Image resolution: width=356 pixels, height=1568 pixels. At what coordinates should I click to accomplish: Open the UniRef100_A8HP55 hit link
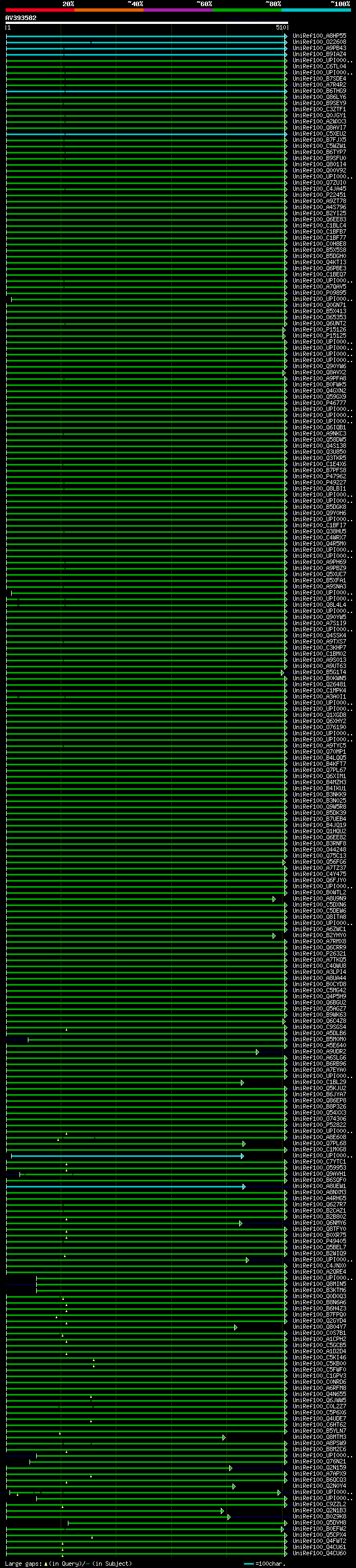[319, 36]
